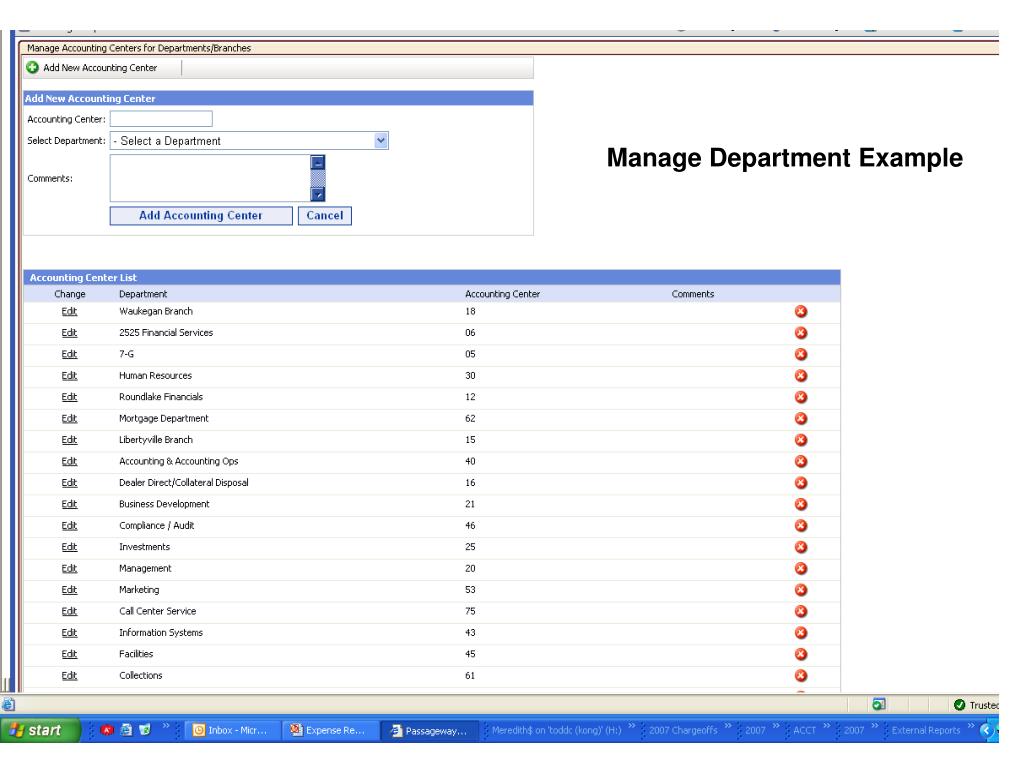The height and width of the screenshot is (768, 1024).
Task: Switch to the Expense Re... taskbar window
Action: (331, 730)
